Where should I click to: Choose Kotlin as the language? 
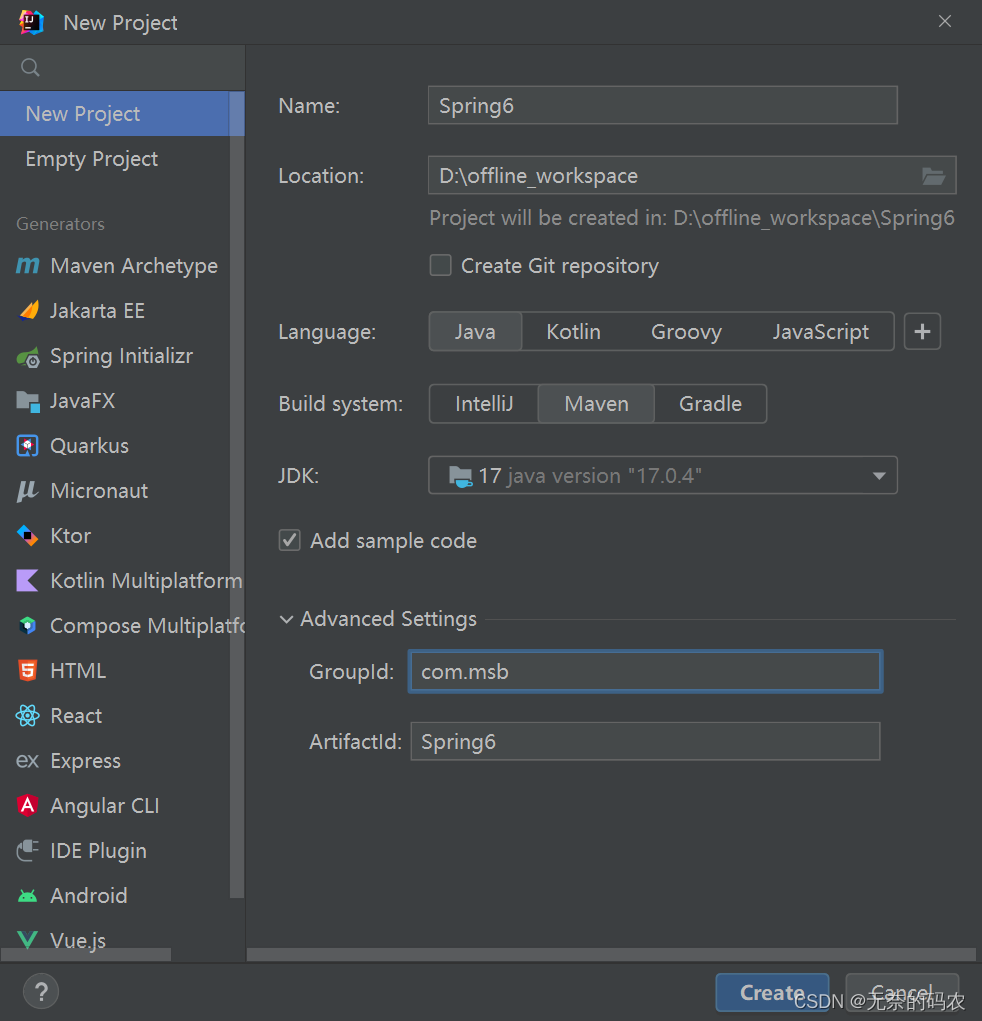click(574, 331)
